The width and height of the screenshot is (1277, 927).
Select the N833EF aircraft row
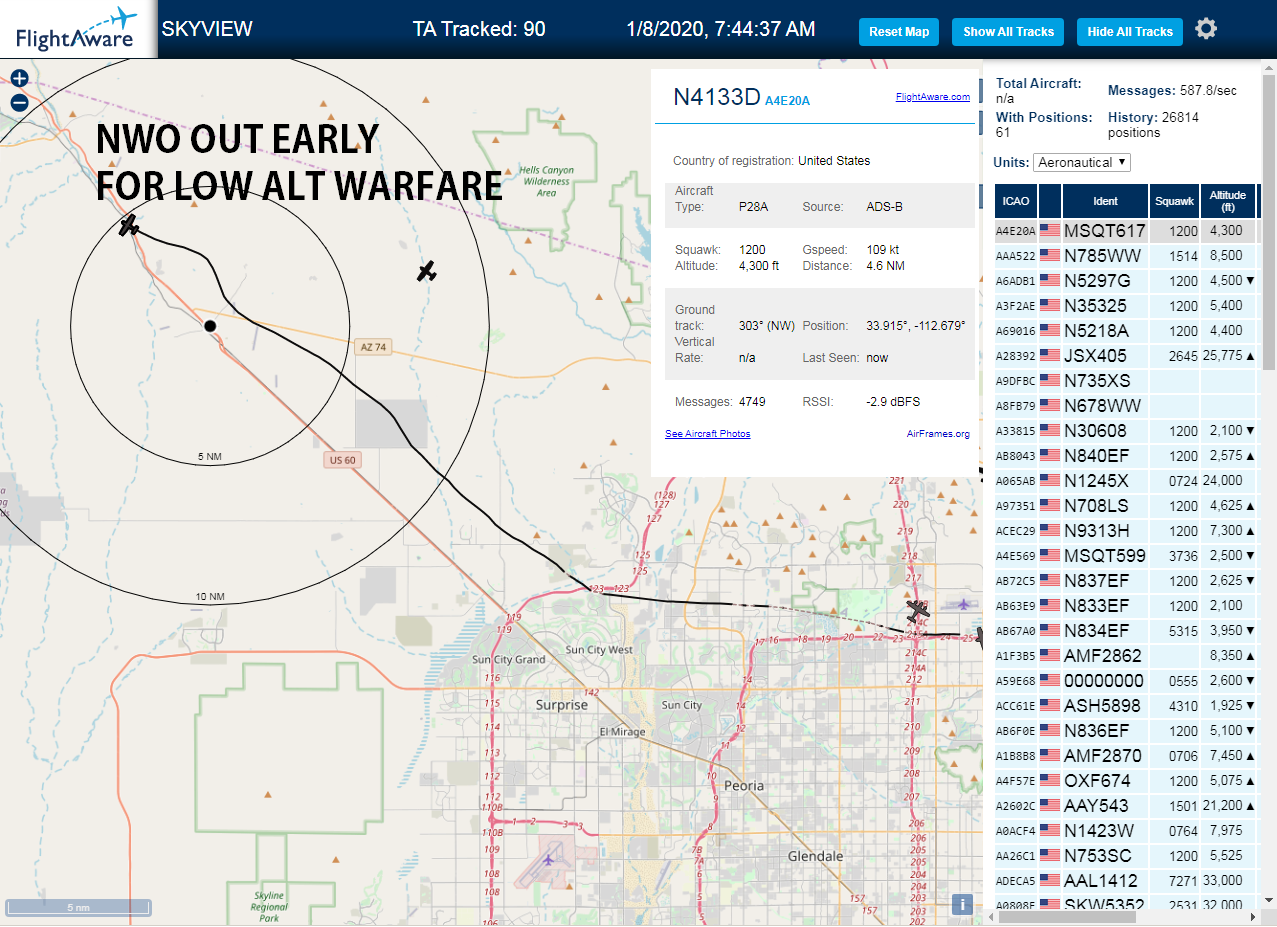click(x=1126, y=606)
